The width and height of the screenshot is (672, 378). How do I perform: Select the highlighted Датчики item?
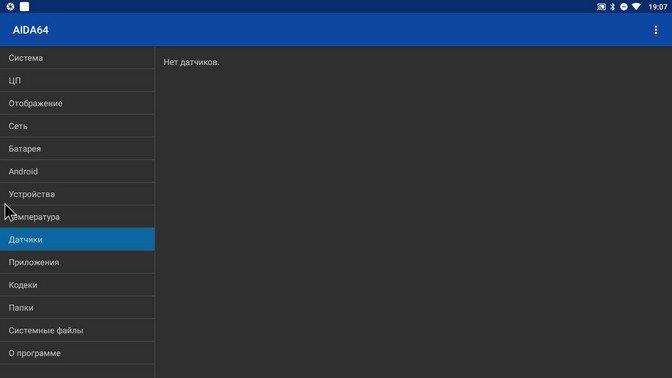coord(77,240)
